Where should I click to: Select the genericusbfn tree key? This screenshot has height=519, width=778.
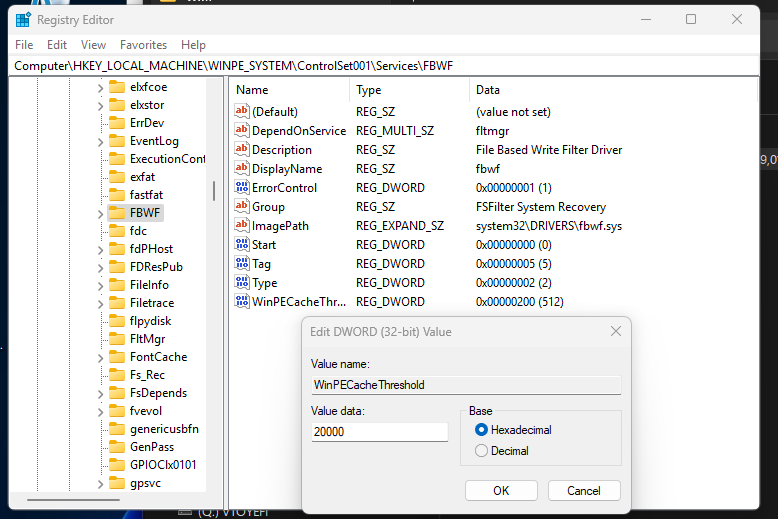164,429
